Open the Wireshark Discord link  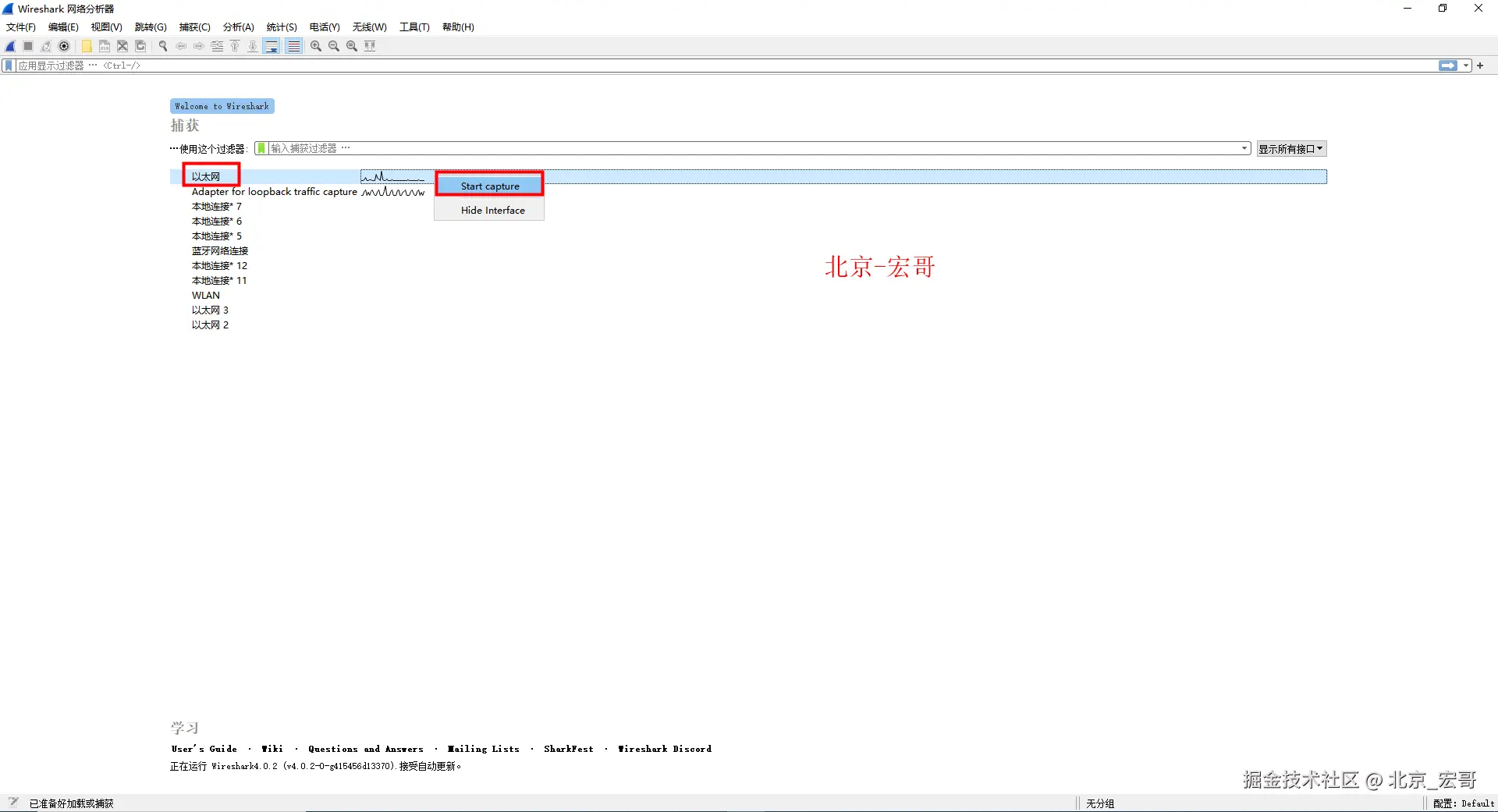pyautogui.click(x=665, y=749)
